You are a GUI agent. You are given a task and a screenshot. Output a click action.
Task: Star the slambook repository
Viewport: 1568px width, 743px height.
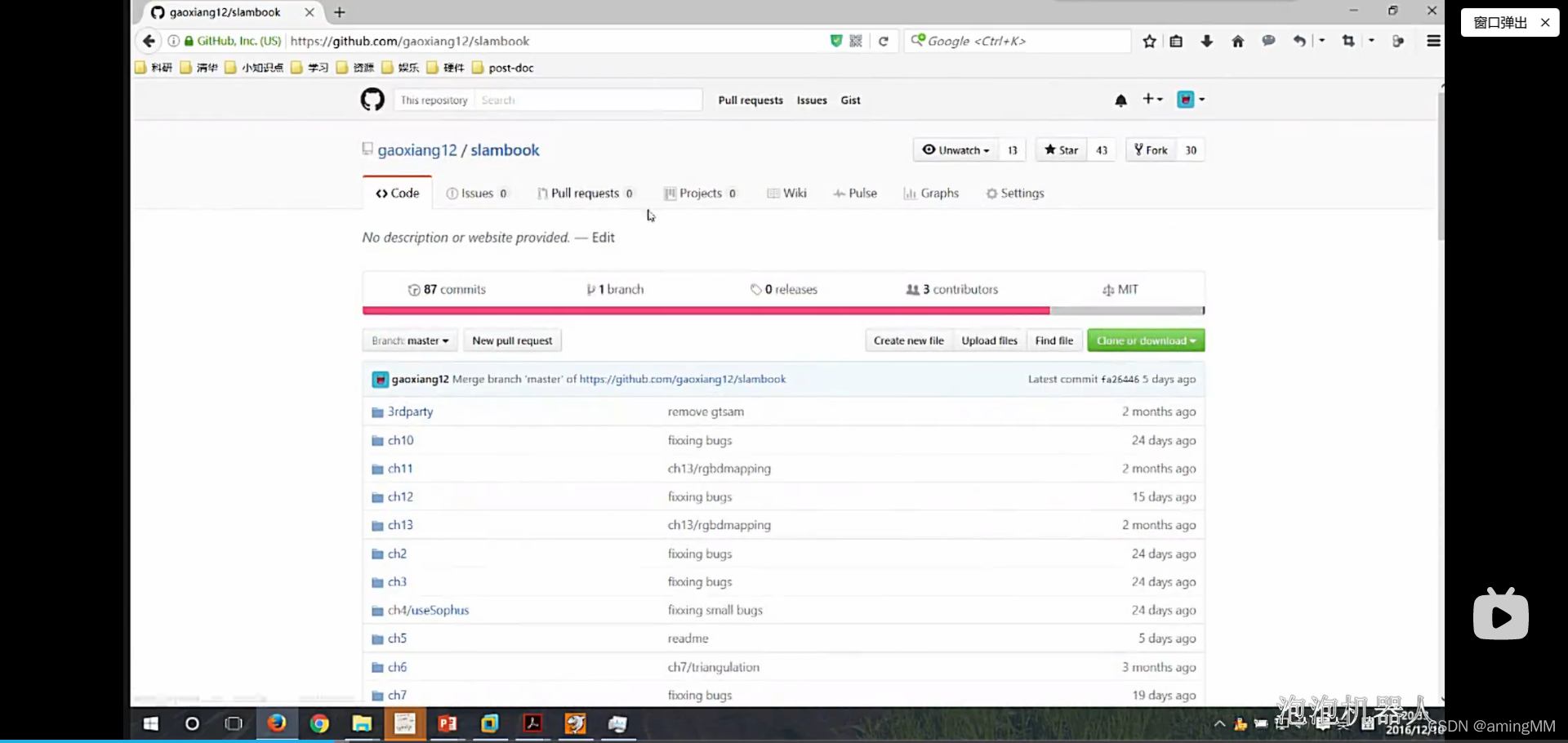pyautogui.click(x=1061, y=150)
